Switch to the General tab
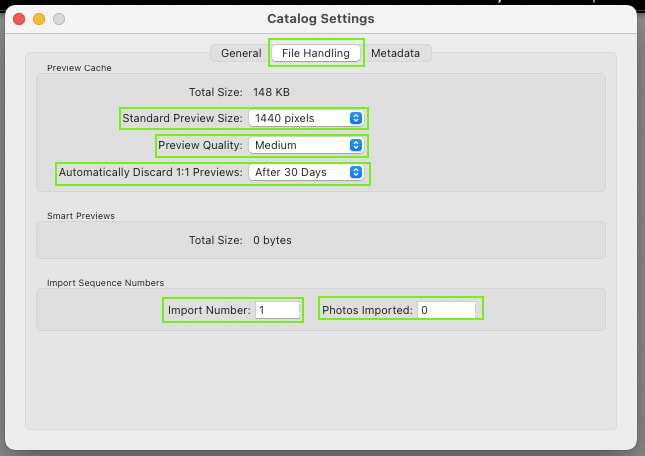Image resolution: width=645 pixels, height=456 pixels. click(x=241, y=53)
